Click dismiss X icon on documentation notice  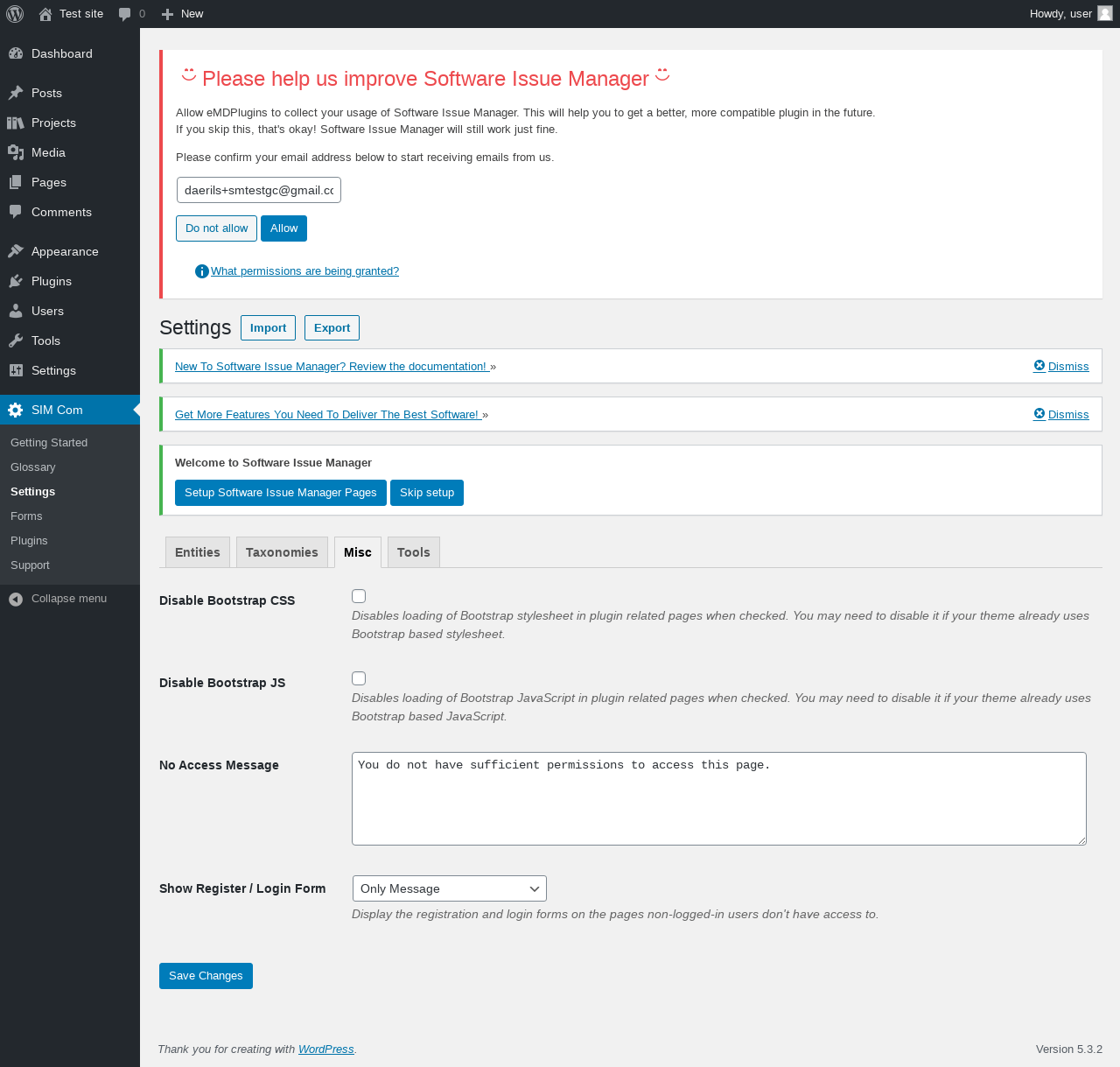(x=1039, y=366)
